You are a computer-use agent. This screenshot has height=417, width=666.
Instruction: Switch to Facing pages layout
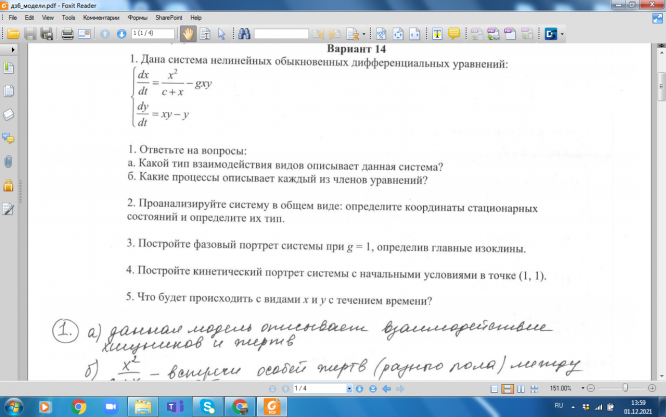pyautogui.click(x=521, y=389)
